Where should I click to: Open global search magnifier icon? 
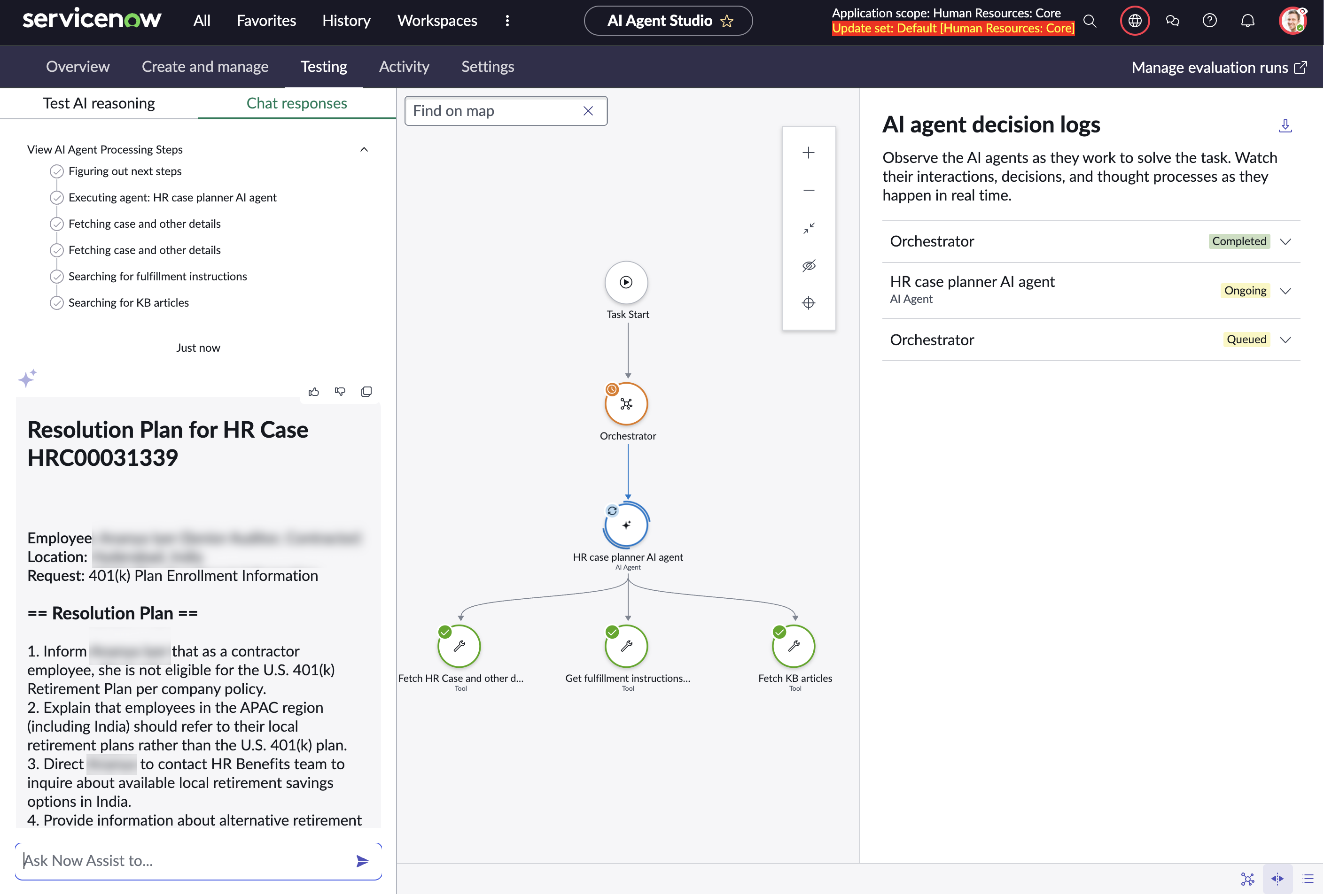pos(1089,21)
